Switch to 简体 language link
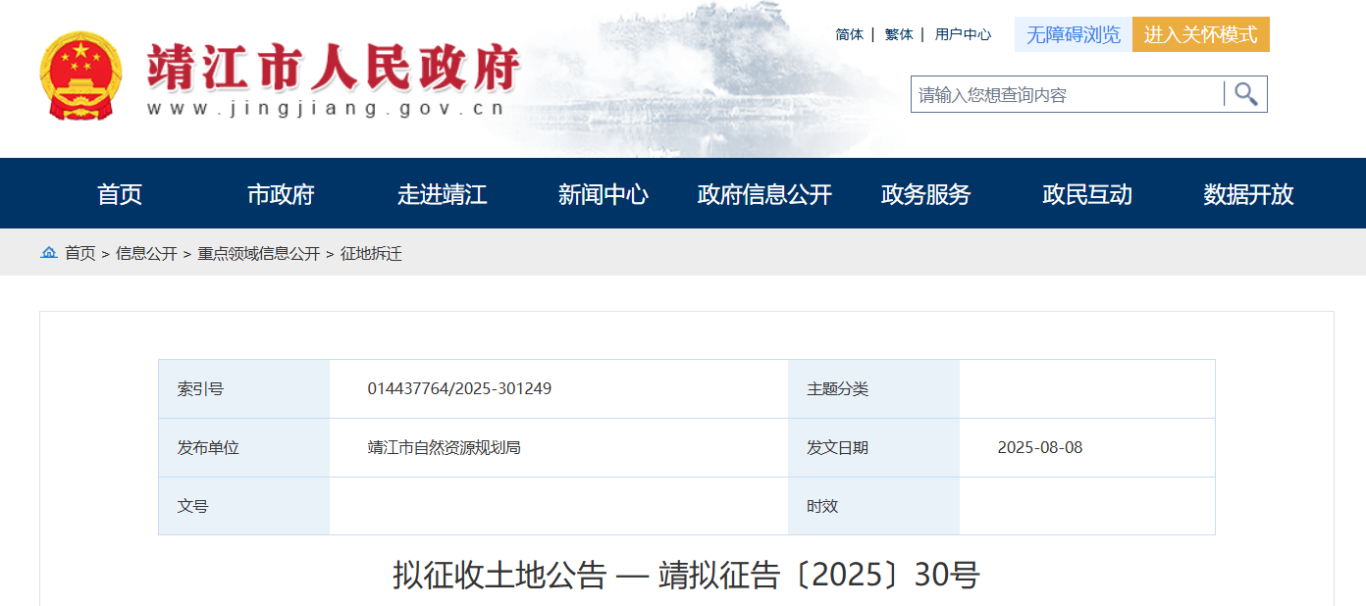Image resolution: width=1366 pixels, height=606 pixels. point(849,34)
